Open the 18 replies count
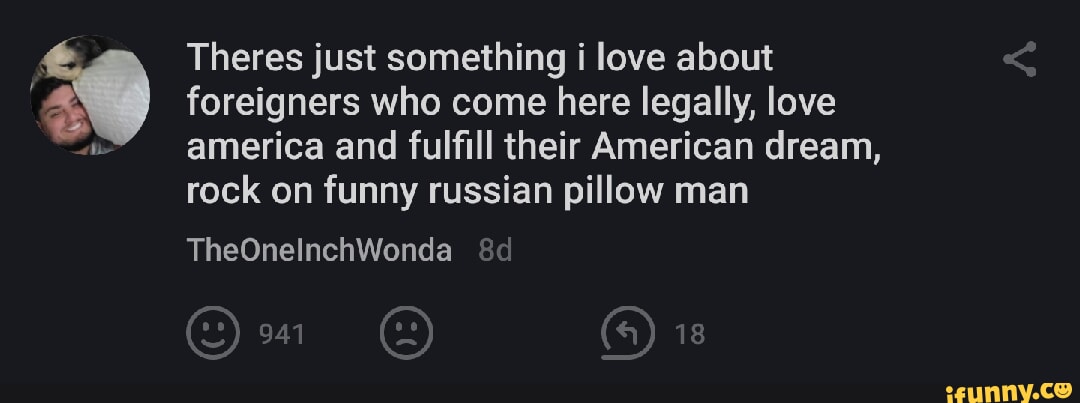Image resolution: width=1080 pixels, height=403 pixels. pyautogui.click(x=690, y=335)
